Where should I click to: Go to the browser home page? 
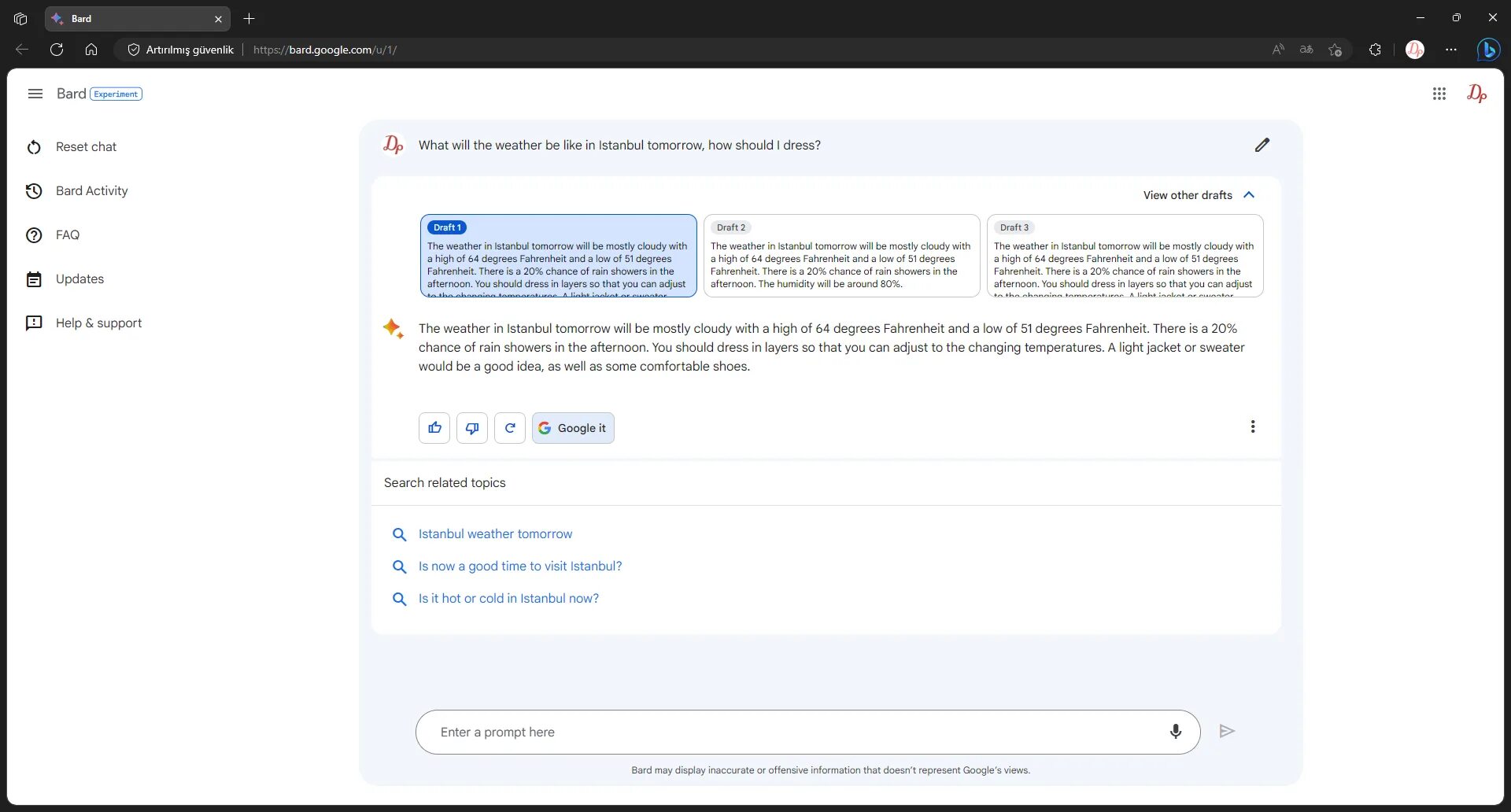coord(91,50)
